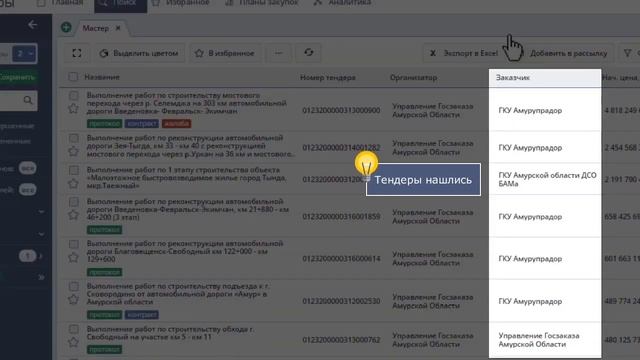The height and width of the screenshot is (360, 640).
Task: Open the sidebar number dropdown showing 2
Action: tap(24, 53)
